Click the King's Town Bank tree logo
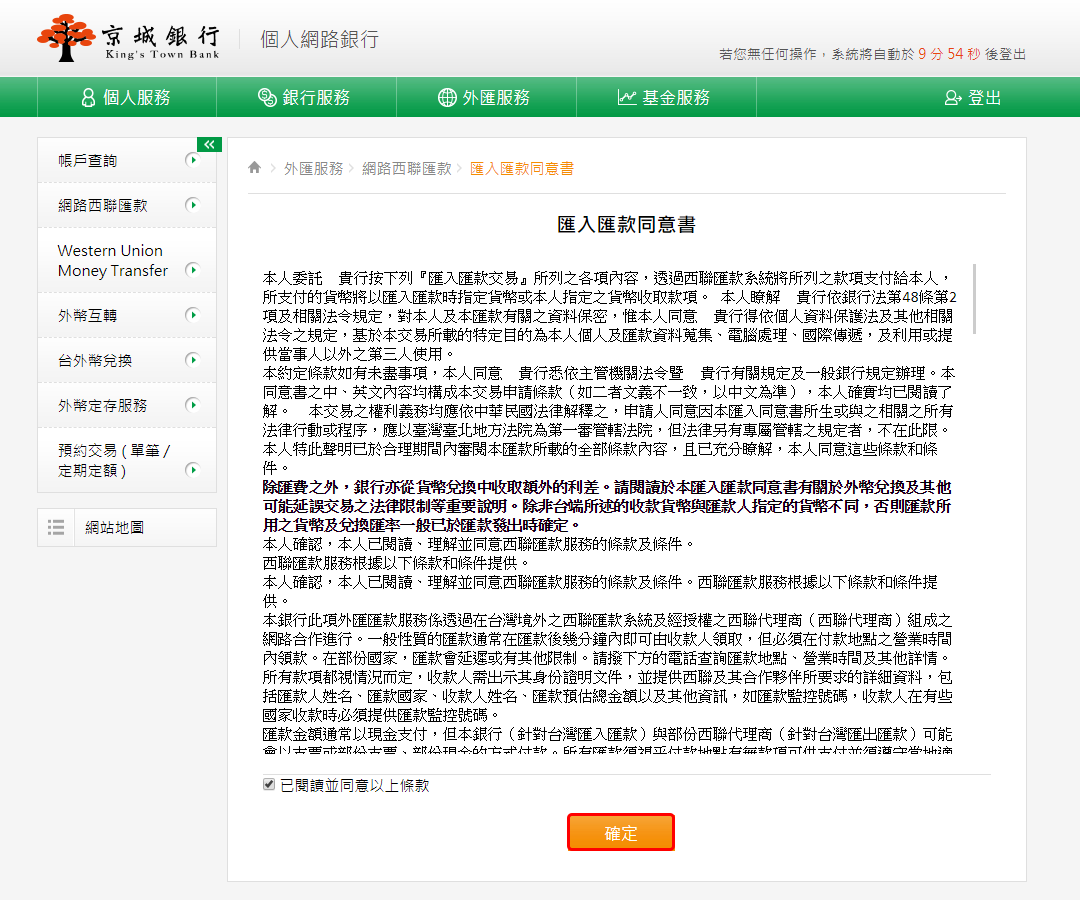The width and height of the screenshot is (1080, 900). (x=66, y=38)
